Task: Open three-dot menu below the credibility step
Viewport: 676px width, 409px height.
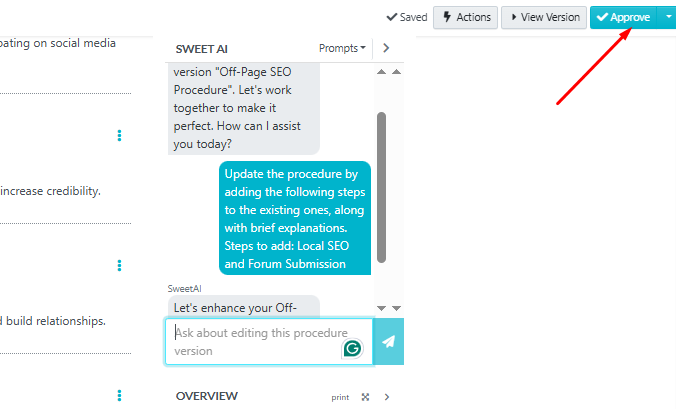Action: [119, 265]
